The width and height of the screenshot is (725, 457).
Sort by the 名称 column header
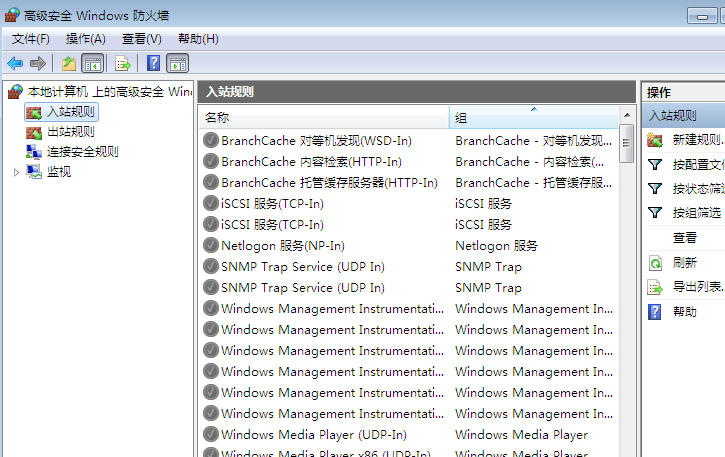324,117
